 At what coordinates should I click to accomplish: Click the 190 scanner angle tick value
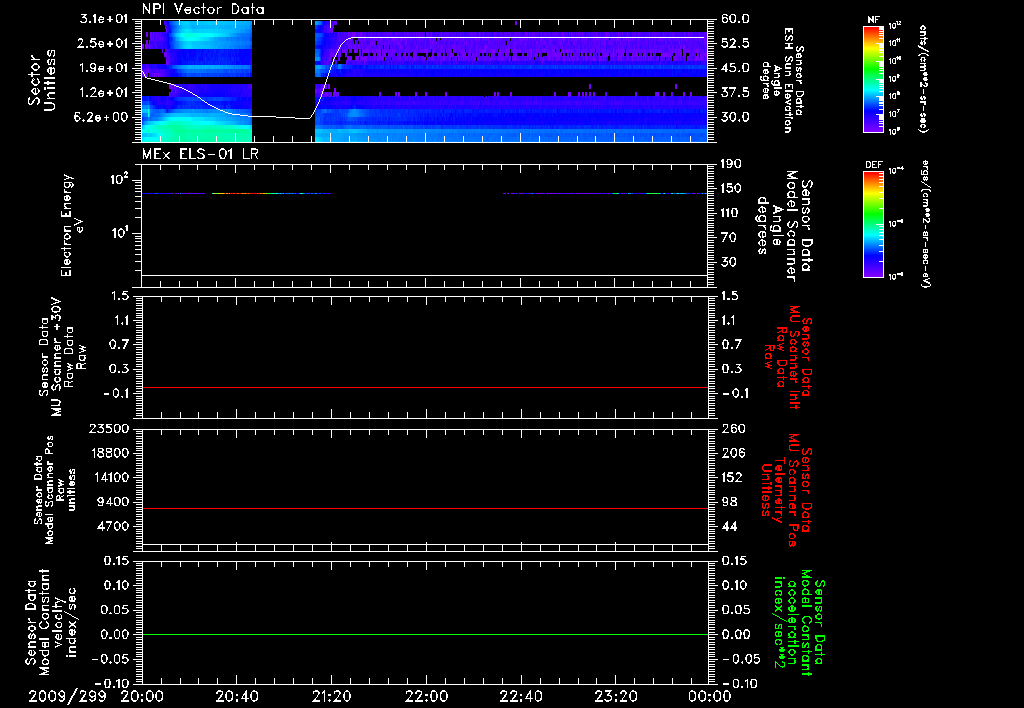tap(731, 164)
